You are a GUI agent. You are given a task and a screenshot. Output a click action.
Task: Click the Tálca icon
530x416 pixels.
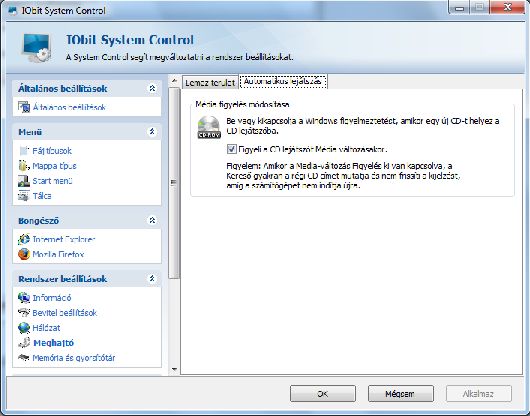(x=24, y=196)
